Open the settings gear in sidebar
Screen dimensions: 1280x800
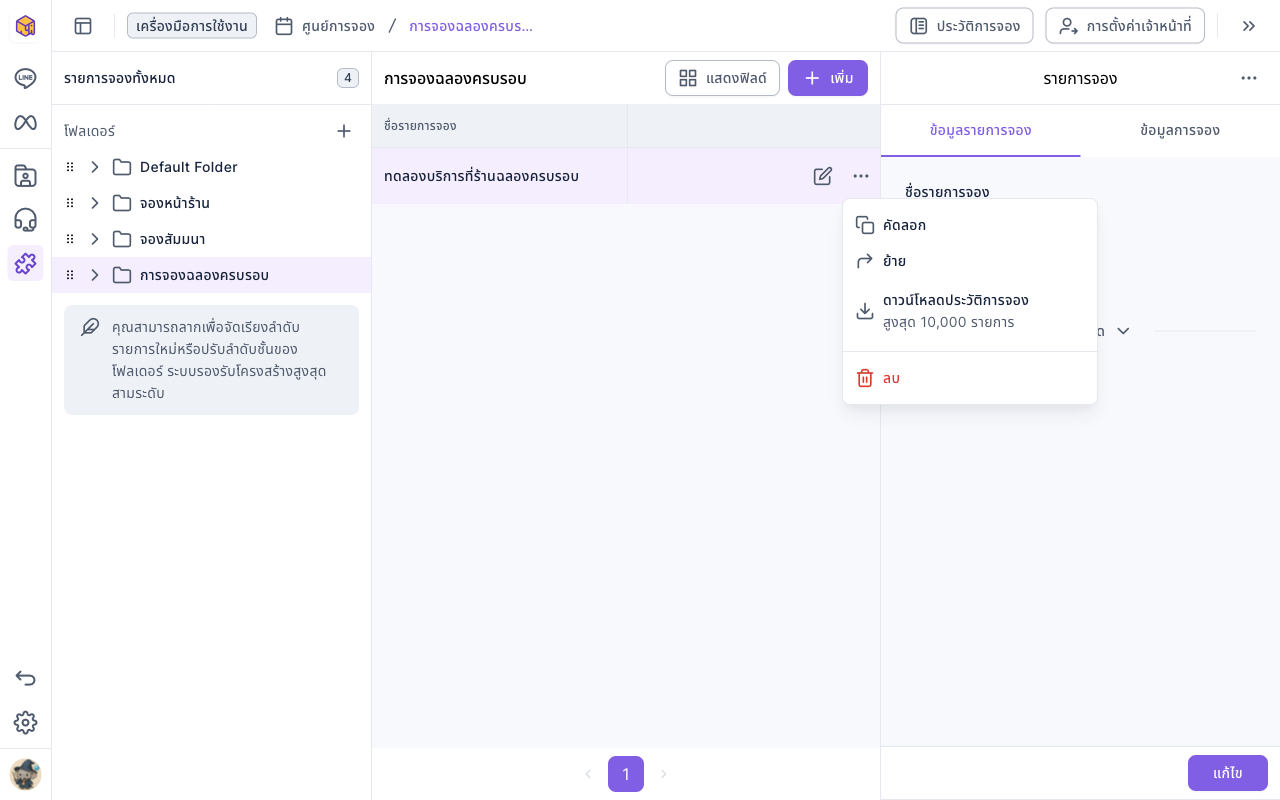[x=25, y=723]
